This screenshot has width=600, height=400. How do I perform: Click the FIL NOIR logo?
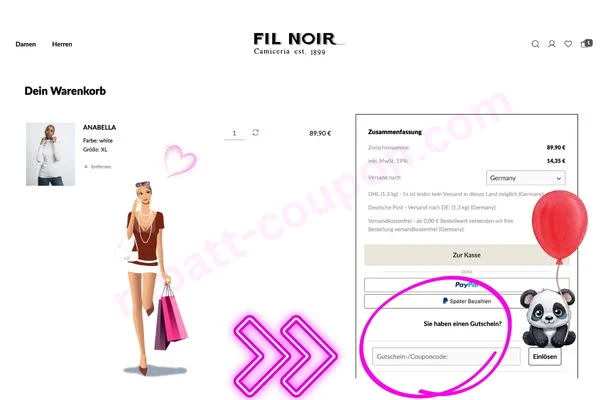tap(298, 44)
